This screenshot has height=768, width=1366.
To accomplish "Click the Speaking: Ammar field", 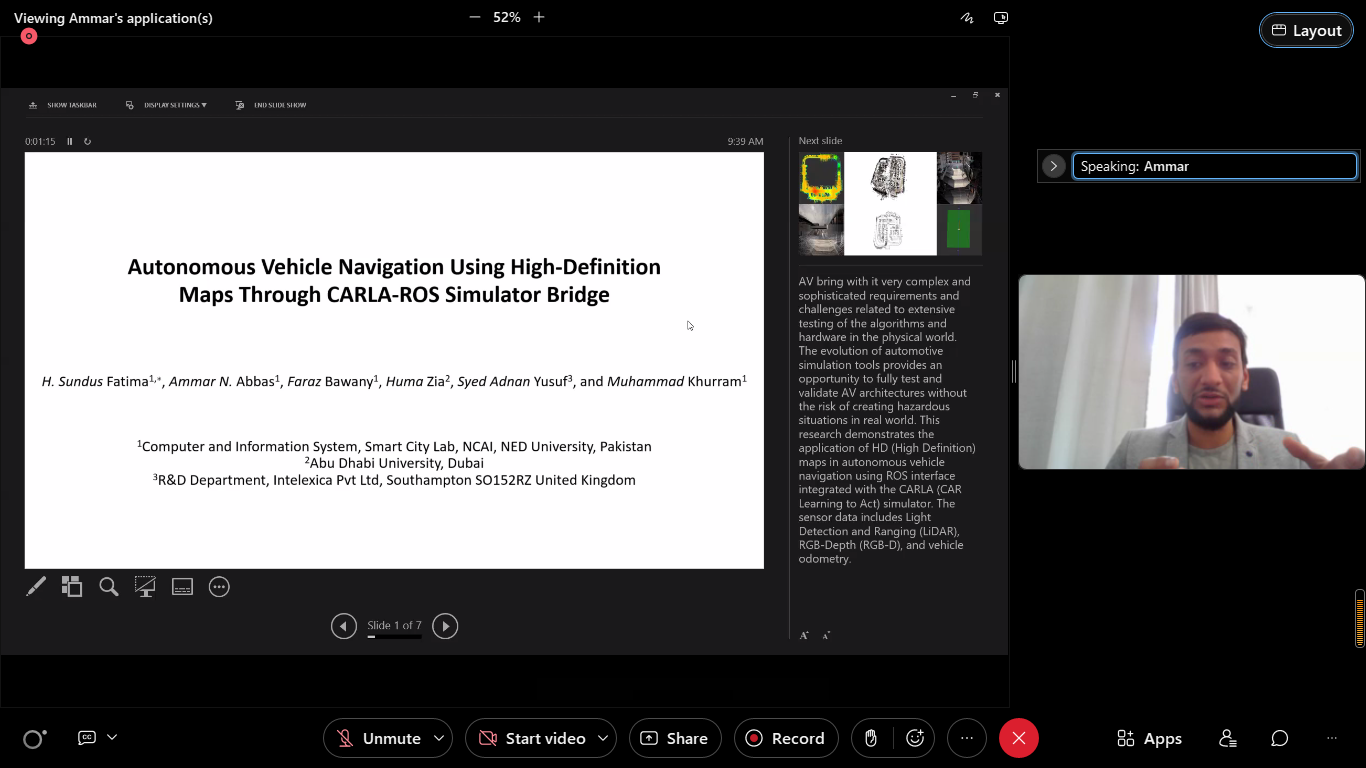I will 1215,166.
